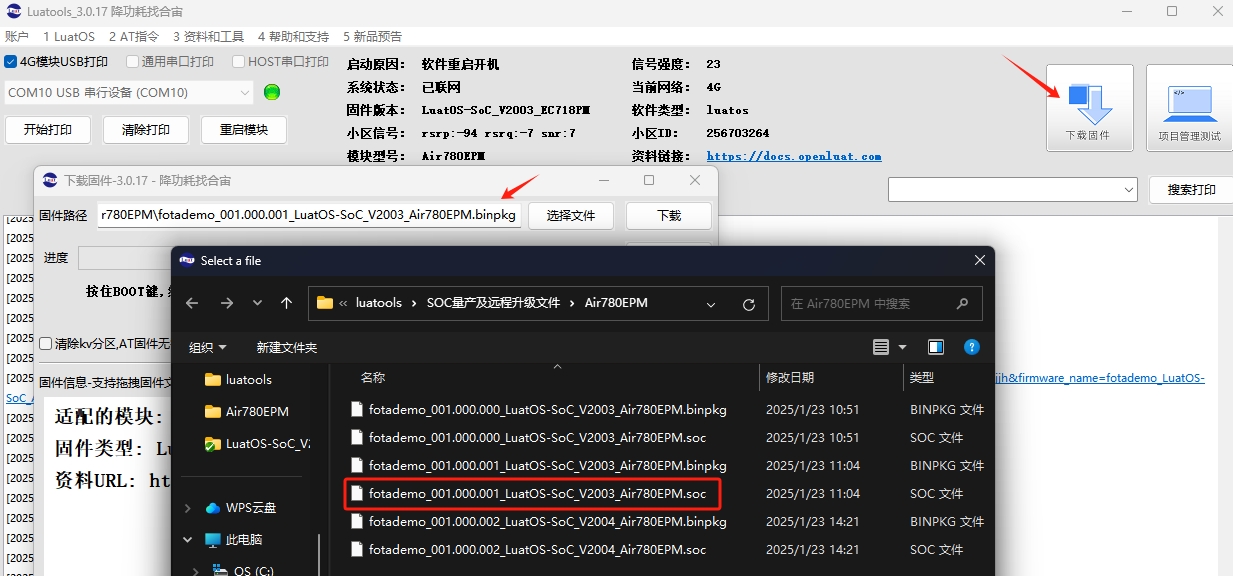Open 项目管理测试 project management icon
The width and height of the screenshot is (1233, 576).
1189,108
